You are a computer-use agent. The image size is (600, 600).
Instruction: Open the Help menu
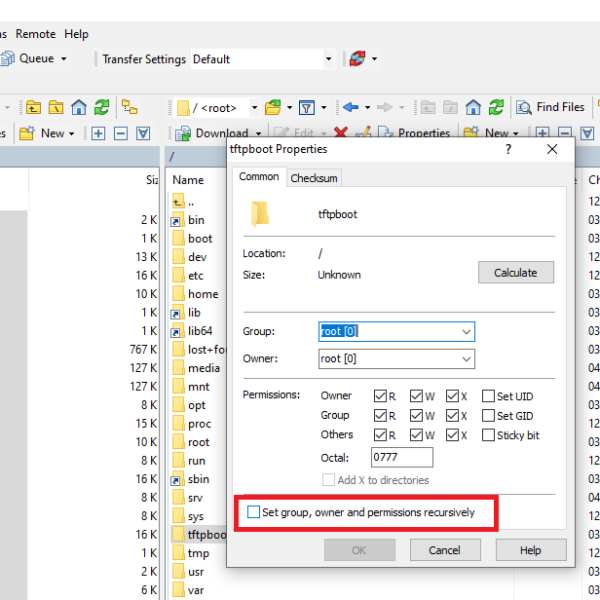pos(77,33)
